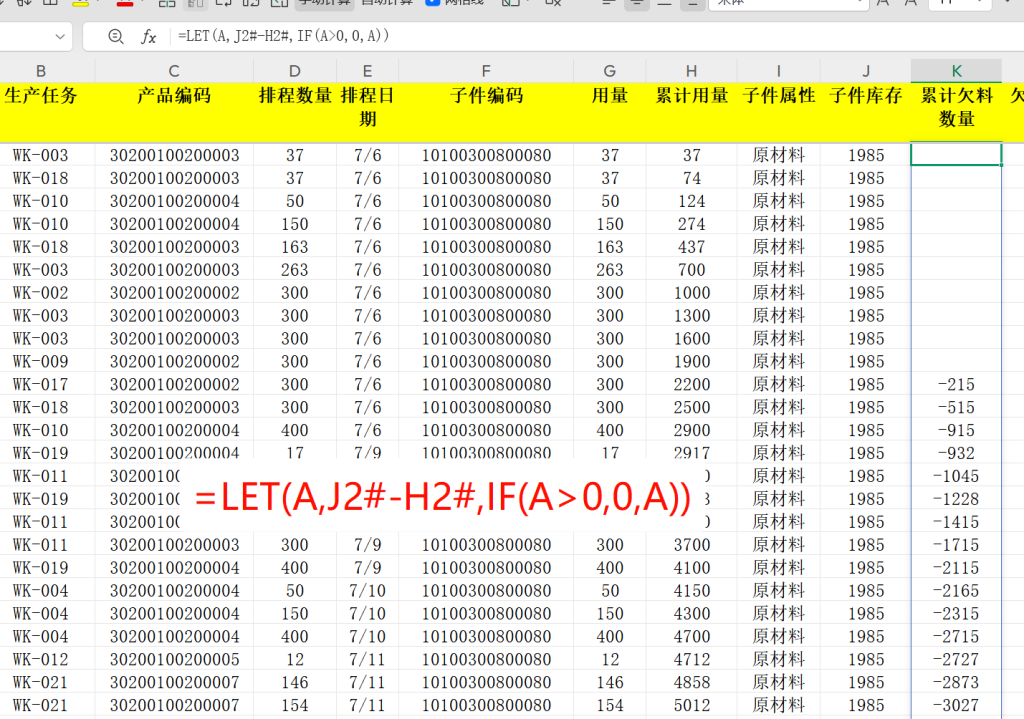
Task: Click the -2165 shortage cell
Action: click(956, 590)
